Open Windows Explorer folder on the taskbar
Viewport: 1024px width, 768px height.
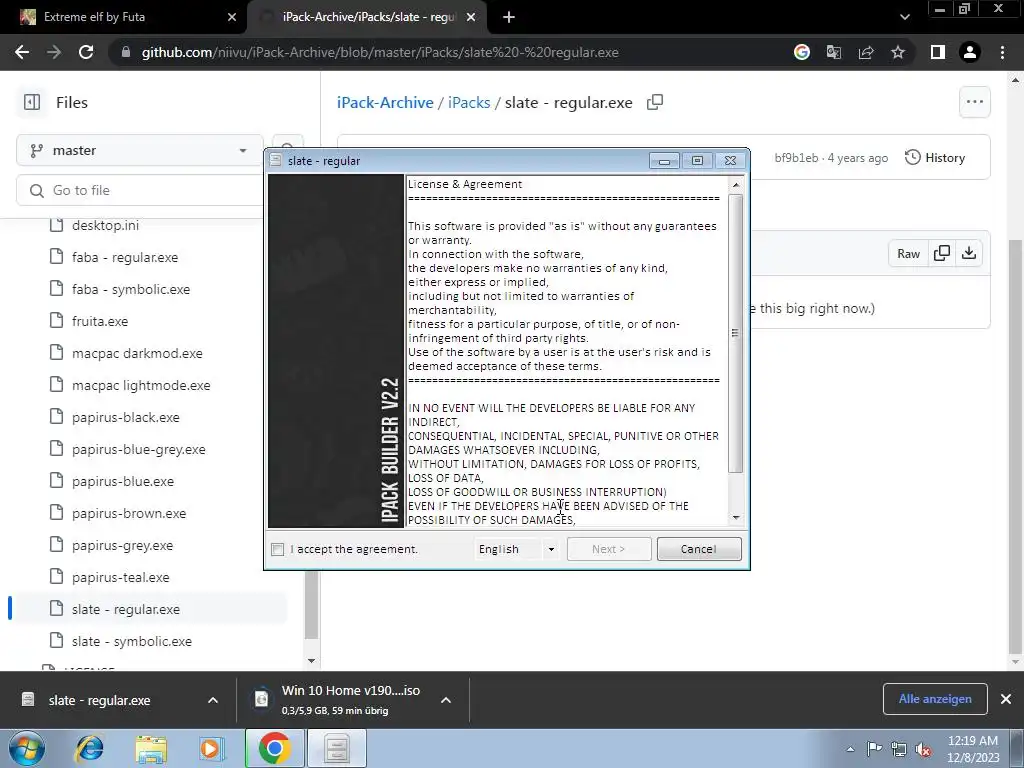coord(151,748)
